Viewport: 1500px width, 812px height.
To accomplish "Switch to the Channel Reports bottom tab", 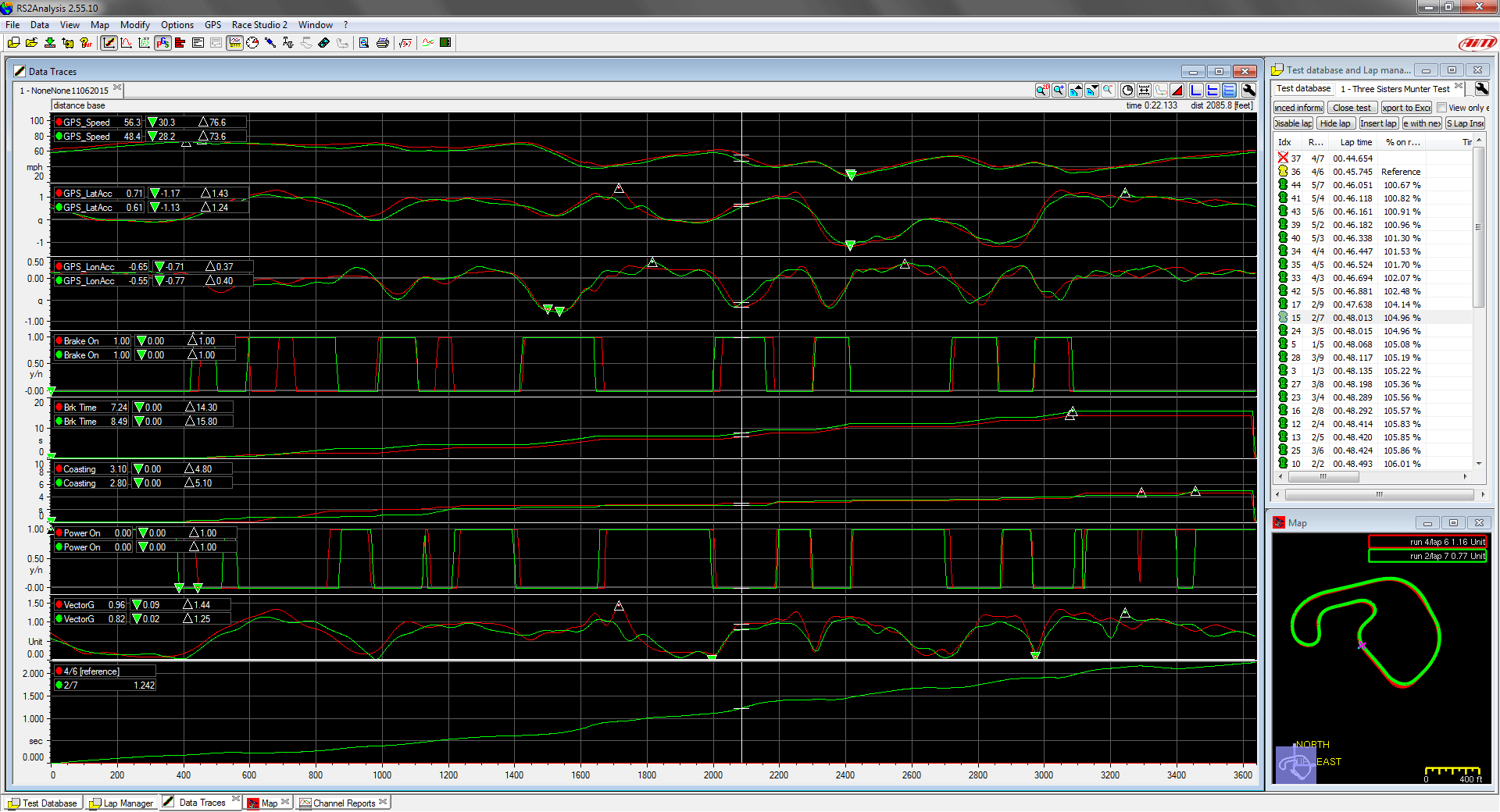I will click(344, 803).
